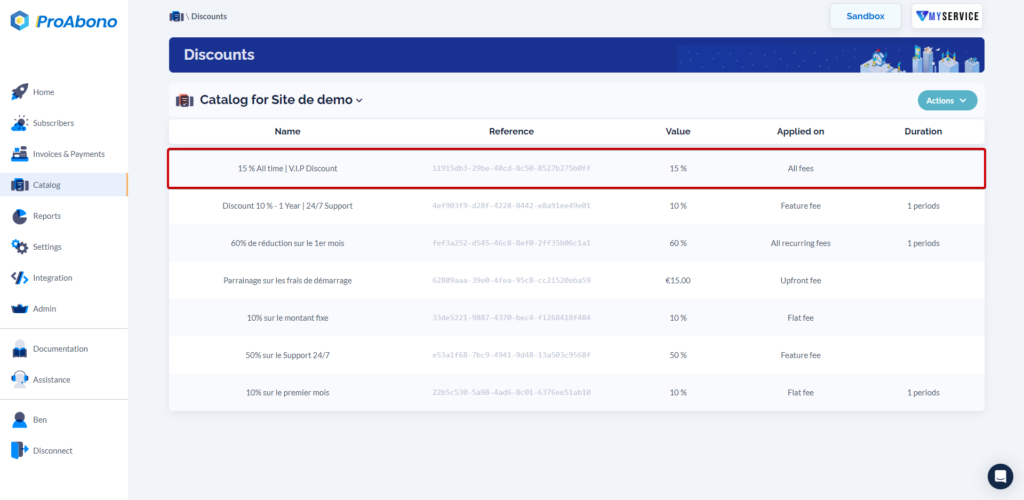Click reference starting with fef3a252

[511, 243]
